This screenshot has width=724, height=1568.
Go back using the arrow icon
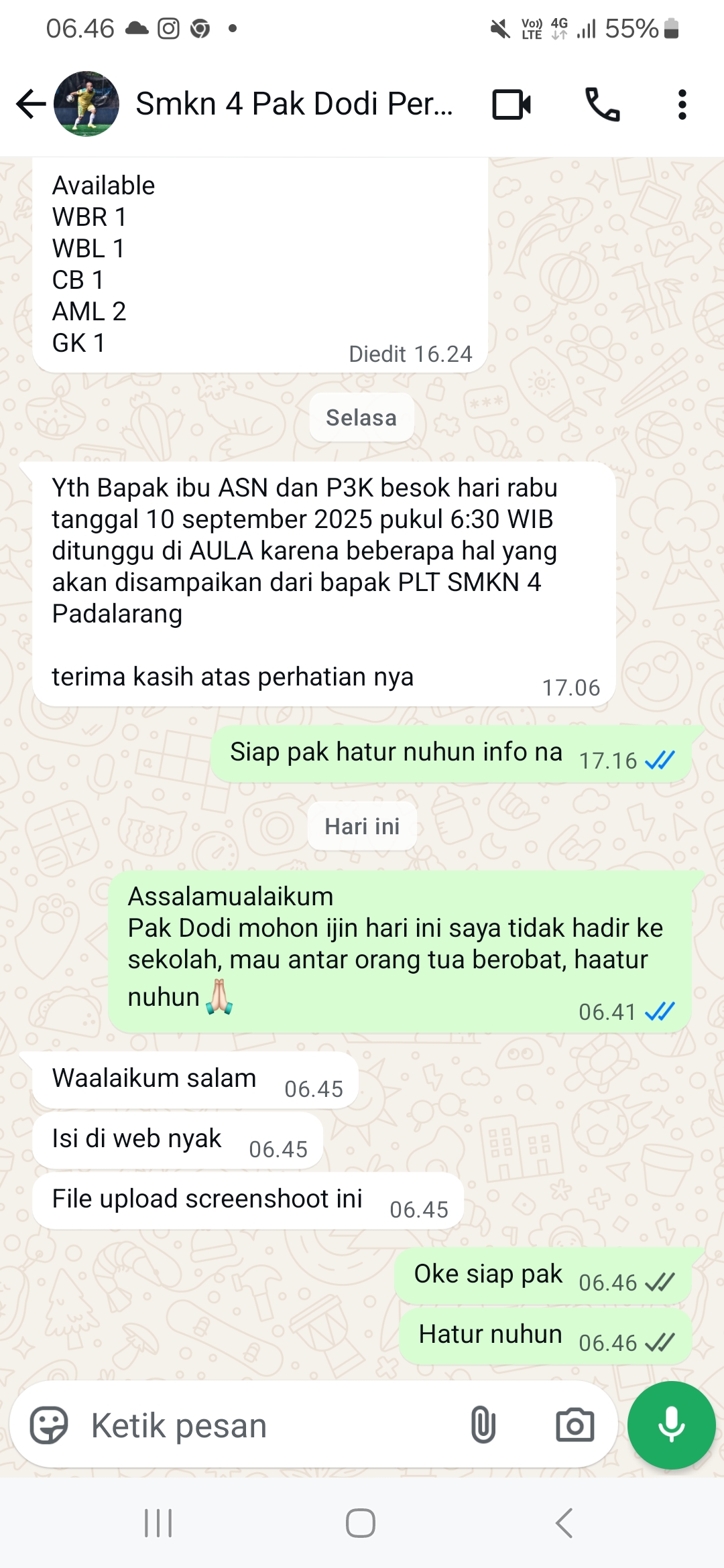point(31,104)
